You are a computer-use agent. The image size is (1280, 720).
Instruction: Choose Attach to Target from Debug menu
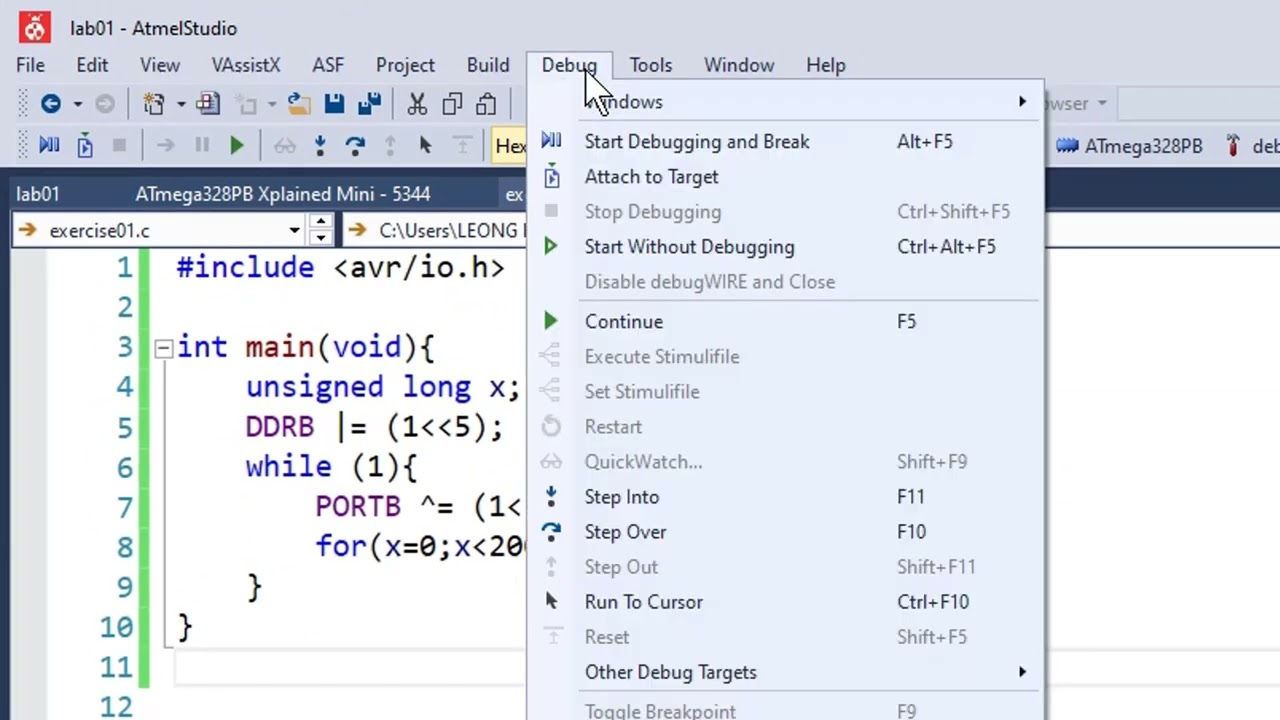[x=651, y=177]
